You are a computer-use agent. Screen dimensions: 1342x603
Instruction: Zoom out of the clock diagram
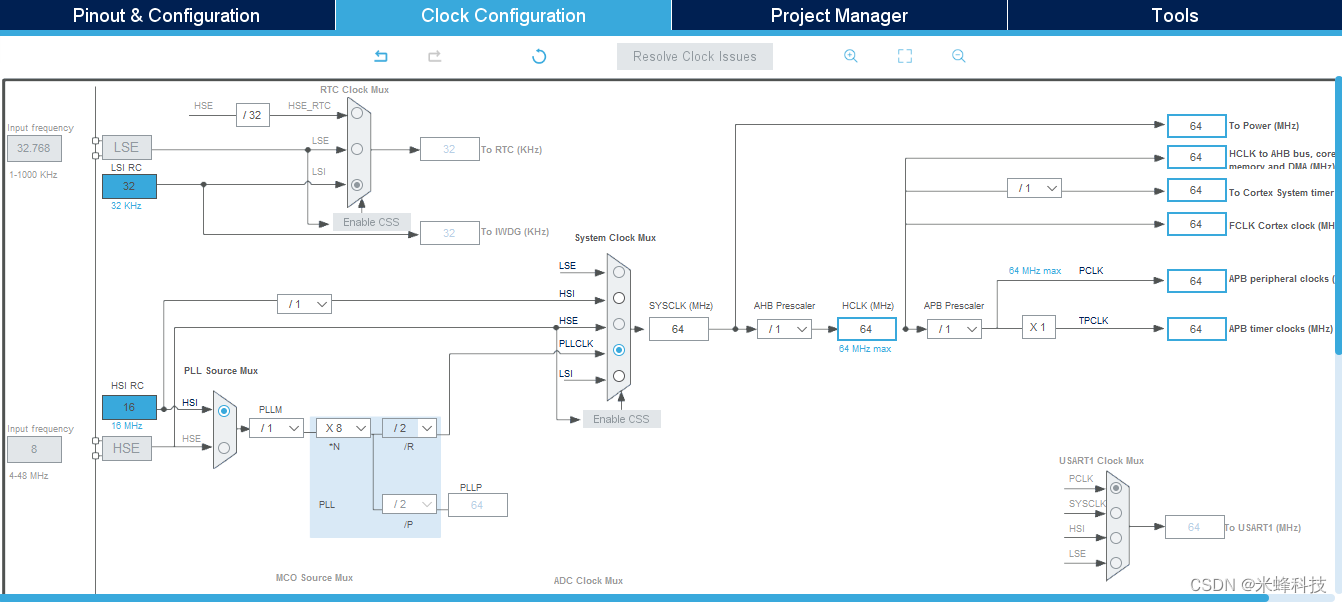[x=959, y=56]
